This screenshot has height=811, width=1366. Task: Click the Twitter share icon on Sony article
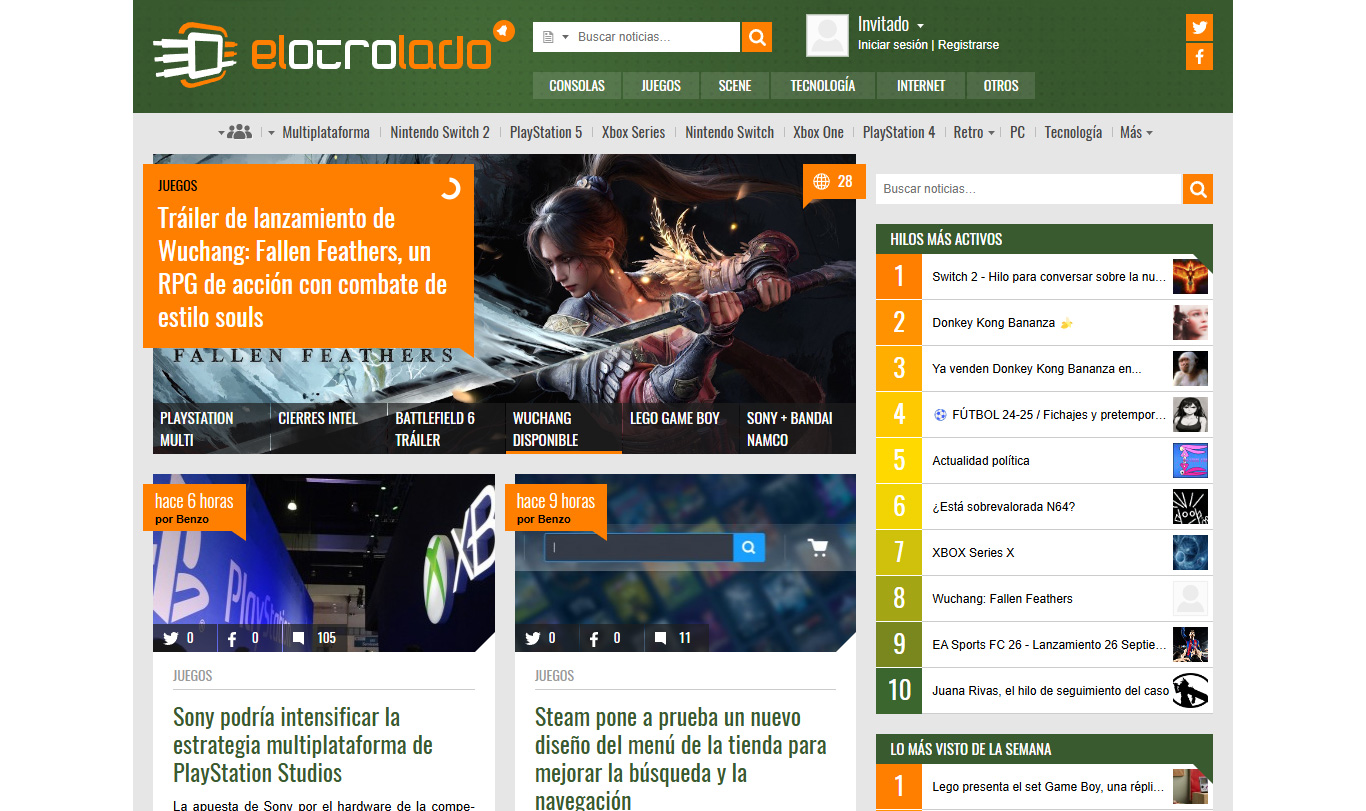coord(170,638)
